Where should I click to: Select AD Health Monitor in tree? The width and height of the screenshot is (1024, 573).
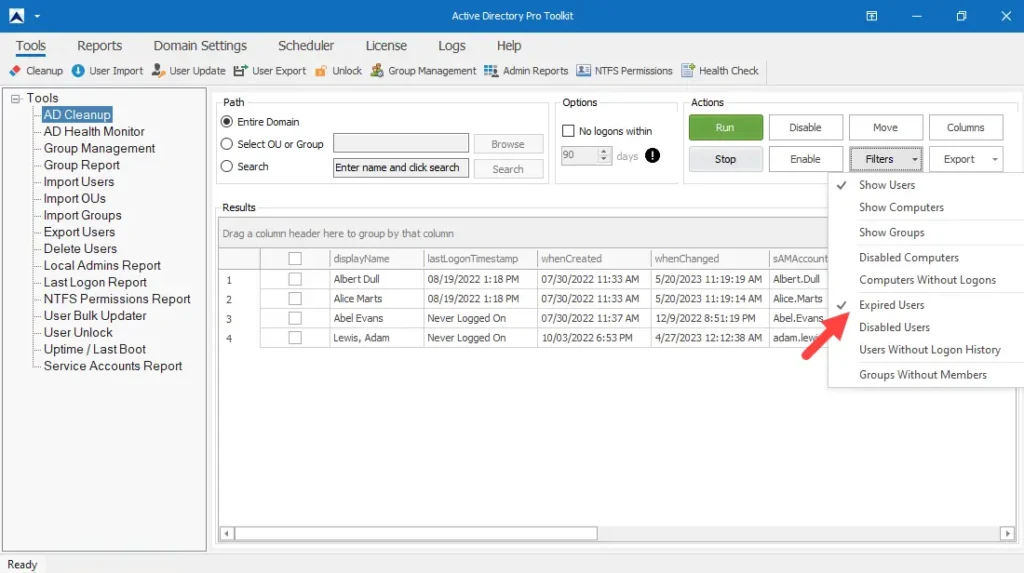[x=94, y=131]
